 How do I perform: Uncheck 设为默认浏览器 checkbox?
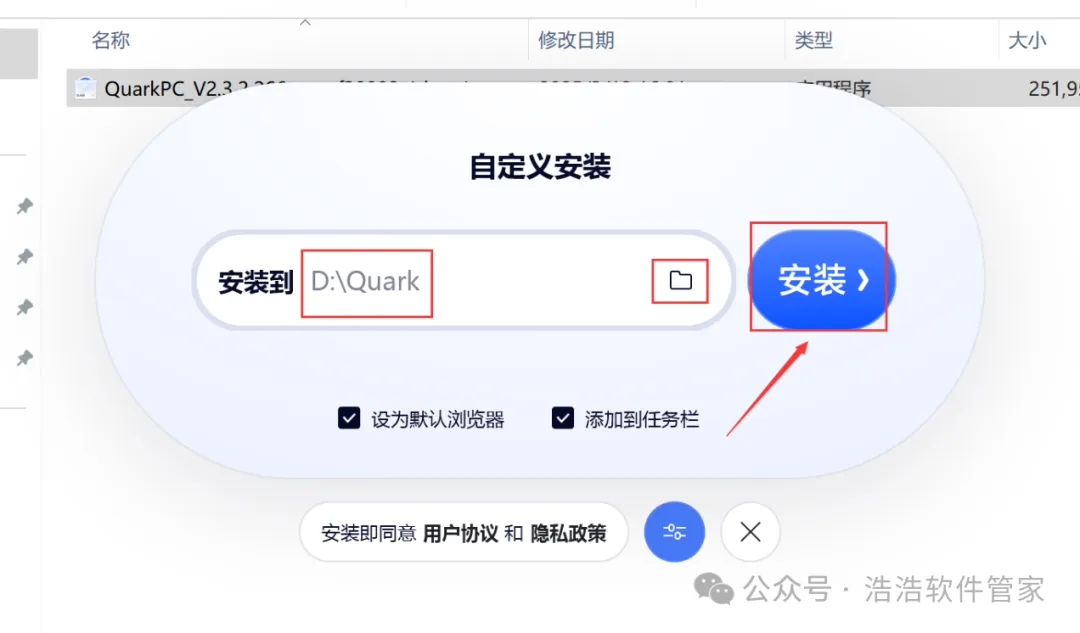pos(349,418)
